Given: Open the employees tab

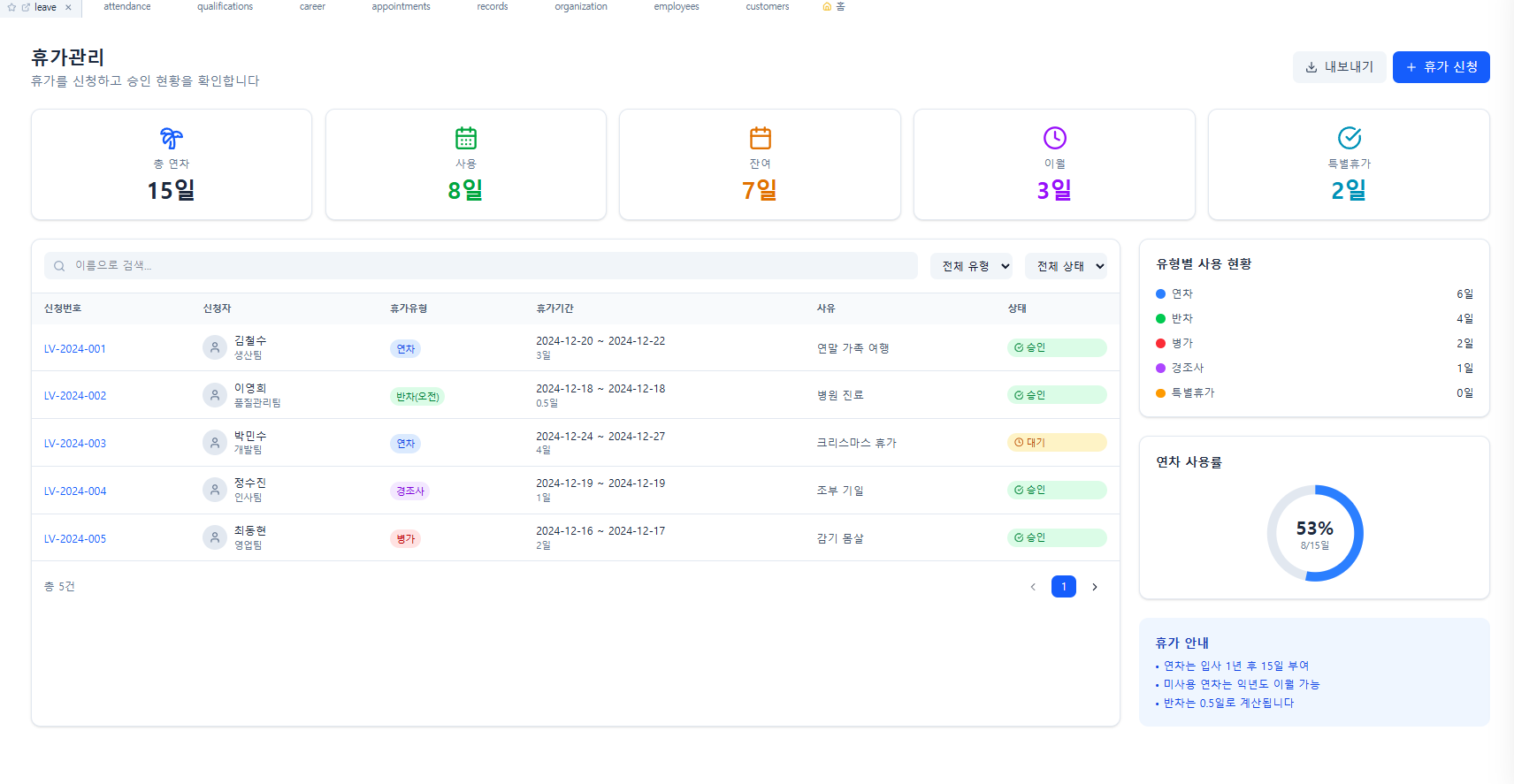Looking at the screenshot, I should 677,6.
